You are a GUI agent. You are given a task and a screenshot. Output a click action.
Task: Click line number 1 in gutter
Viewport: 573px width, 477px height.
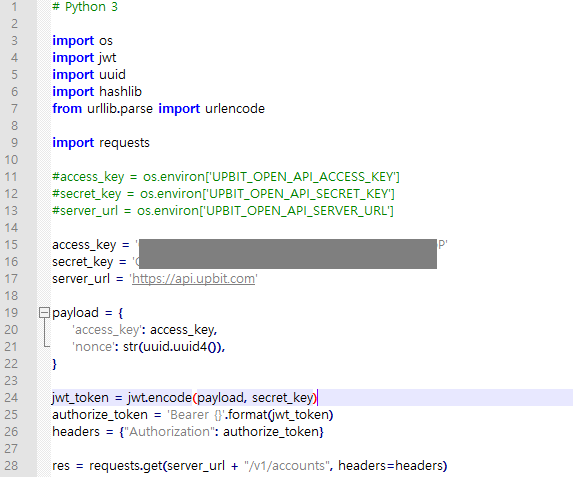[x=14, y=7]
